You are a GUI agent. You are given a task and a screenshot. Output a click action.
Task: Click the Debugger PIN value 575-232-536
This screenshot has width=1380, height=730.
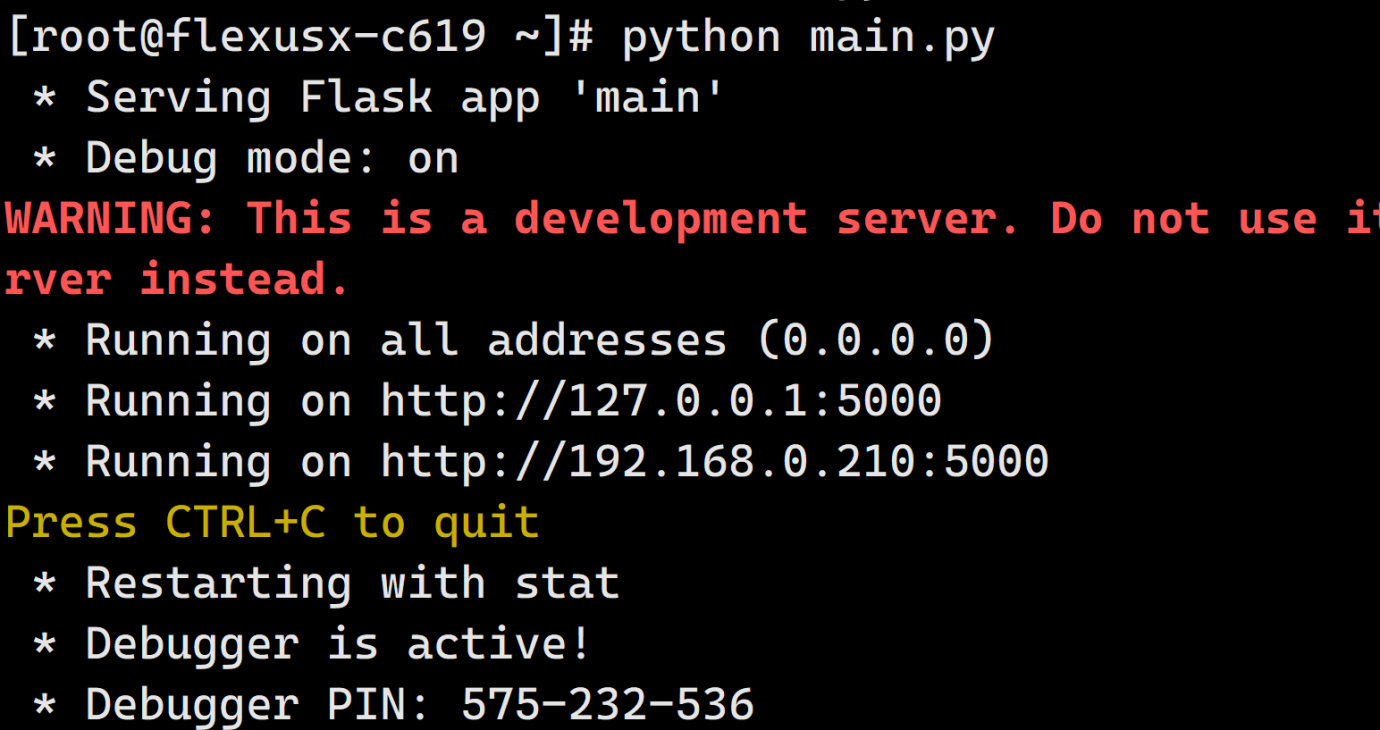click(x=608, y=705)
